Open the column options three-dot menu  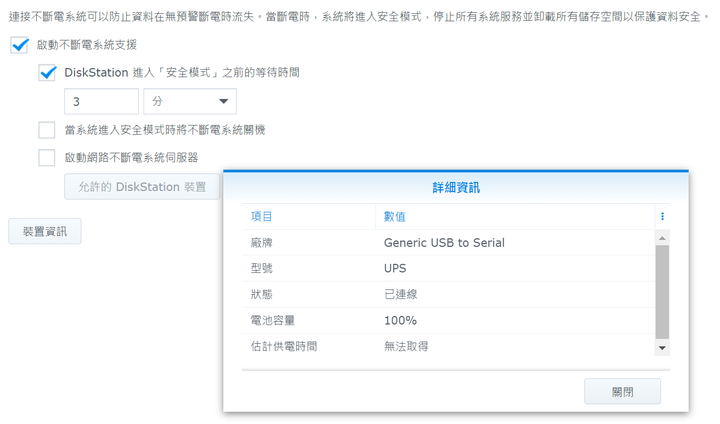click(x=662, y=216)
